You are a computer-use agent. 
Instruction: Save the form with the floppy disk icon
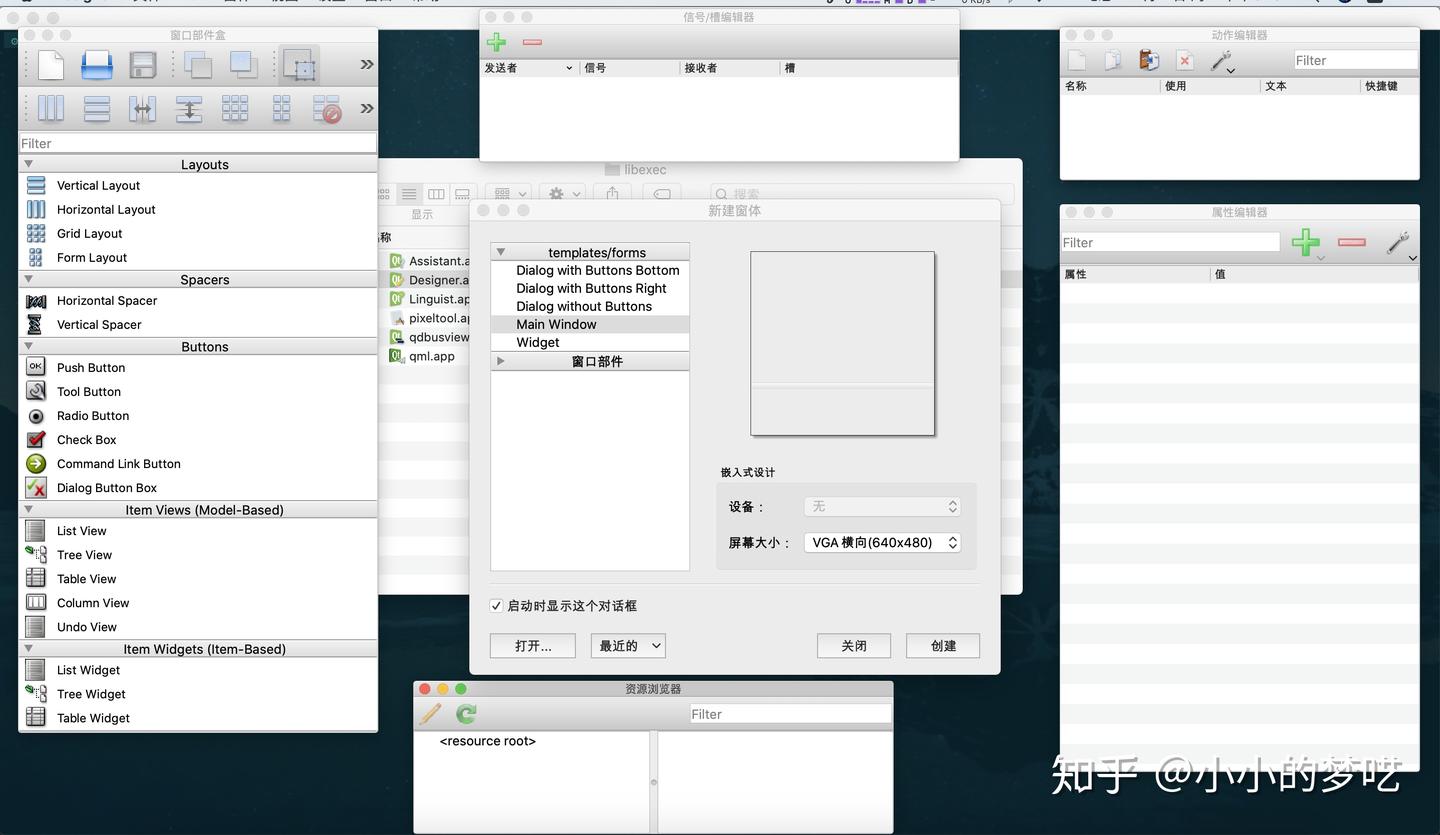click(x=143, y=64)
